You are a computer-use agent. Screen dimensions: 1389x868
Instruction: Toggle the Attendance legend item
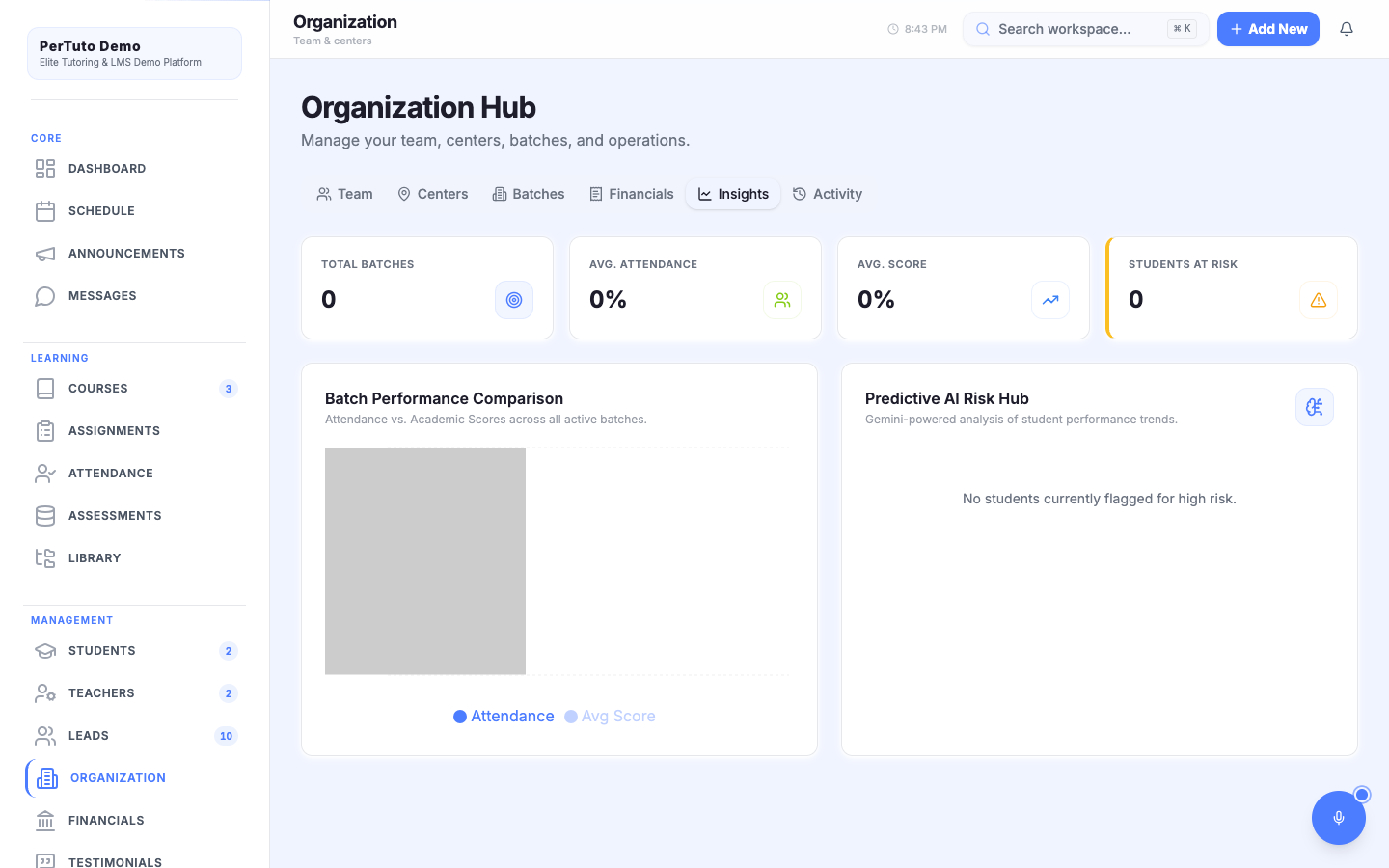[x=504, y=717]
